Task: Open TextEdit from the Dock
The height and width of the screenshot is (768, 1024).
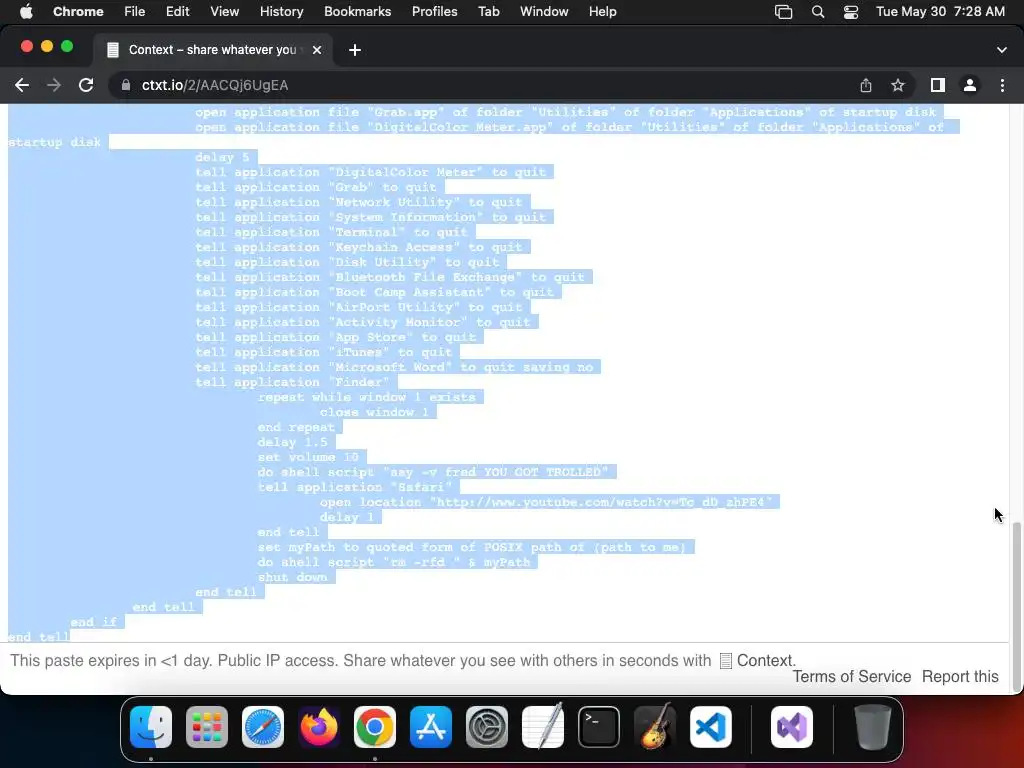Action: point(543,727)
